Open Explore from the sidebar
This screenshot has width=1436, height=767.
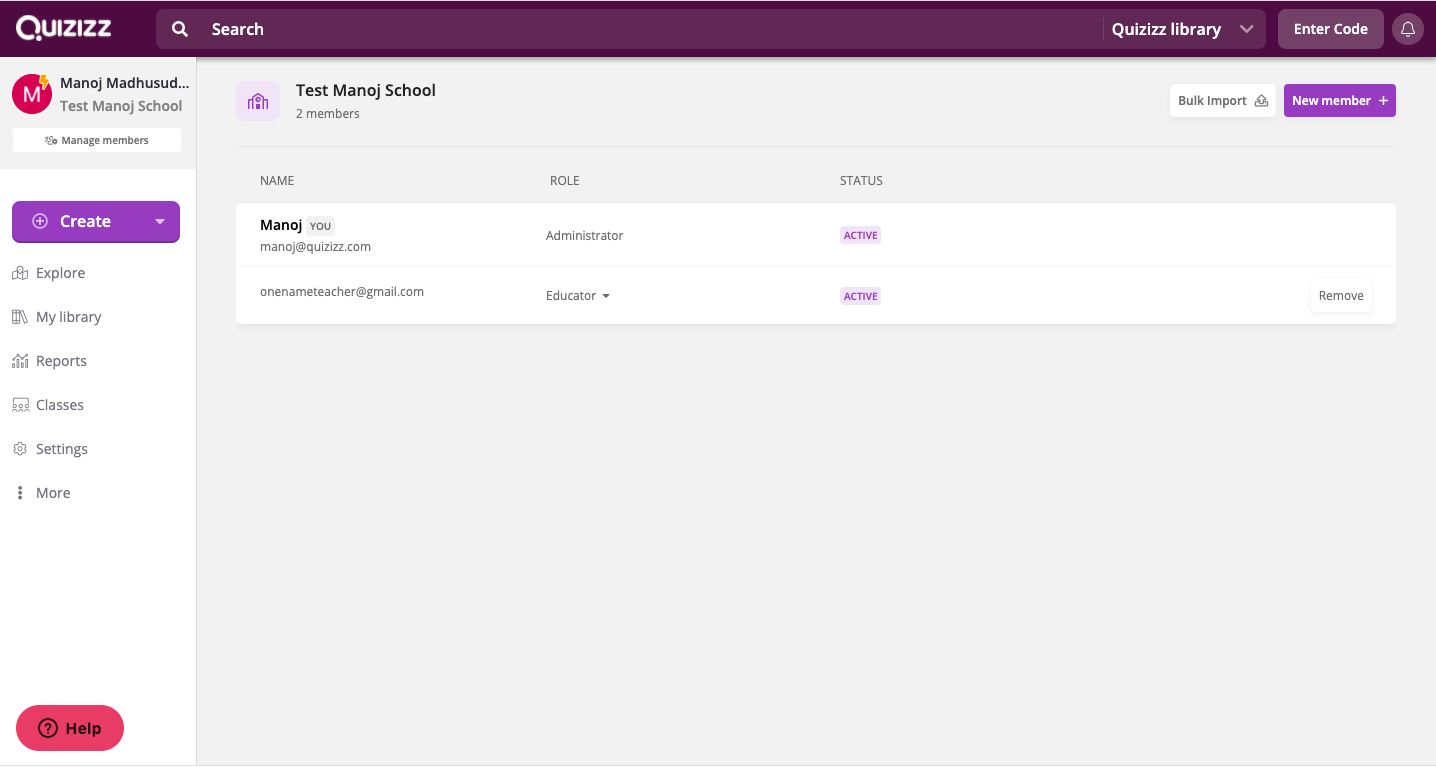point(60,273)
